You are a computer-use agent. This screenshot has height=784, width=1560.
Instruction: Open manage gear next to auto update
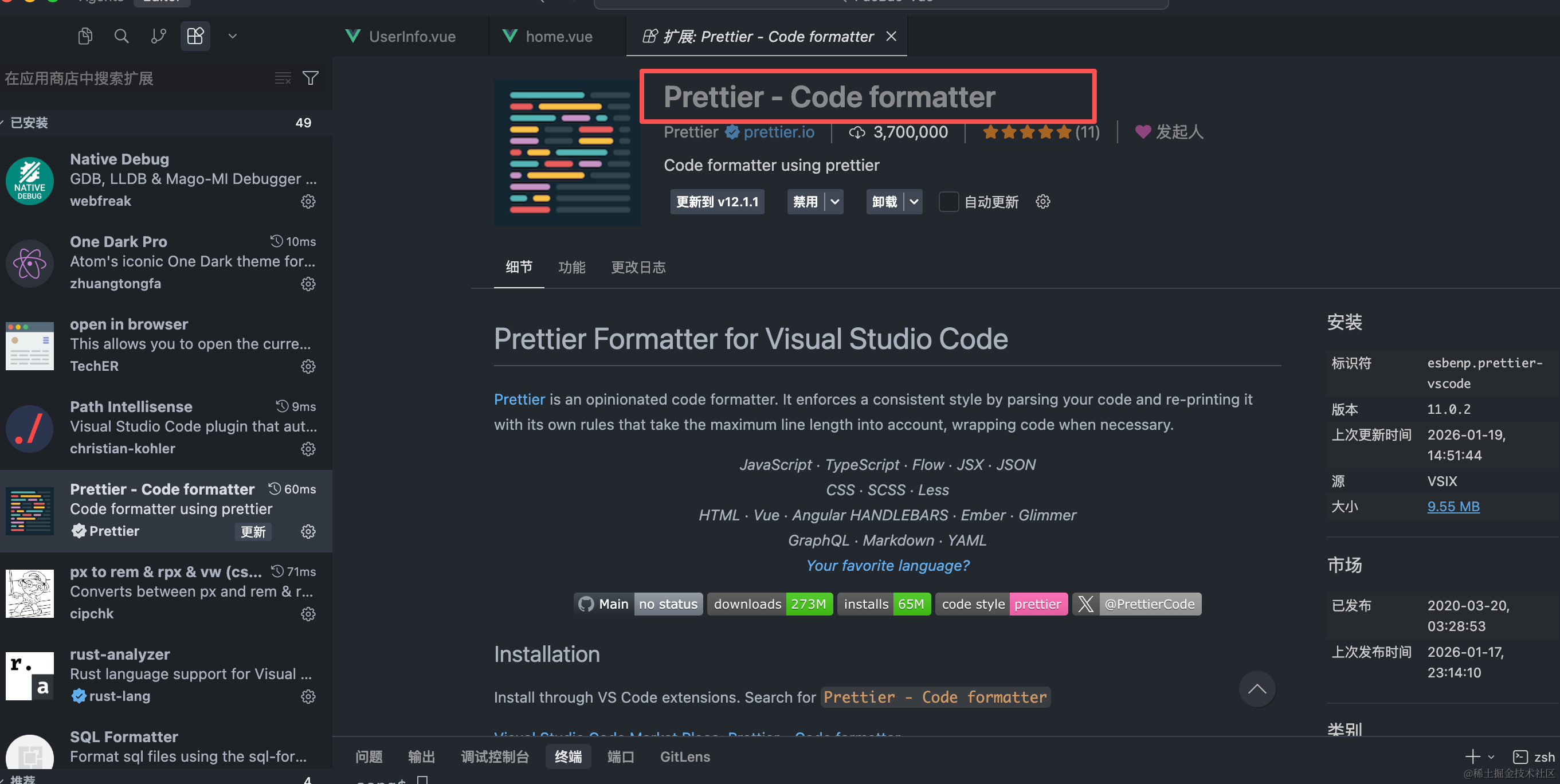tap(1043, 202)
